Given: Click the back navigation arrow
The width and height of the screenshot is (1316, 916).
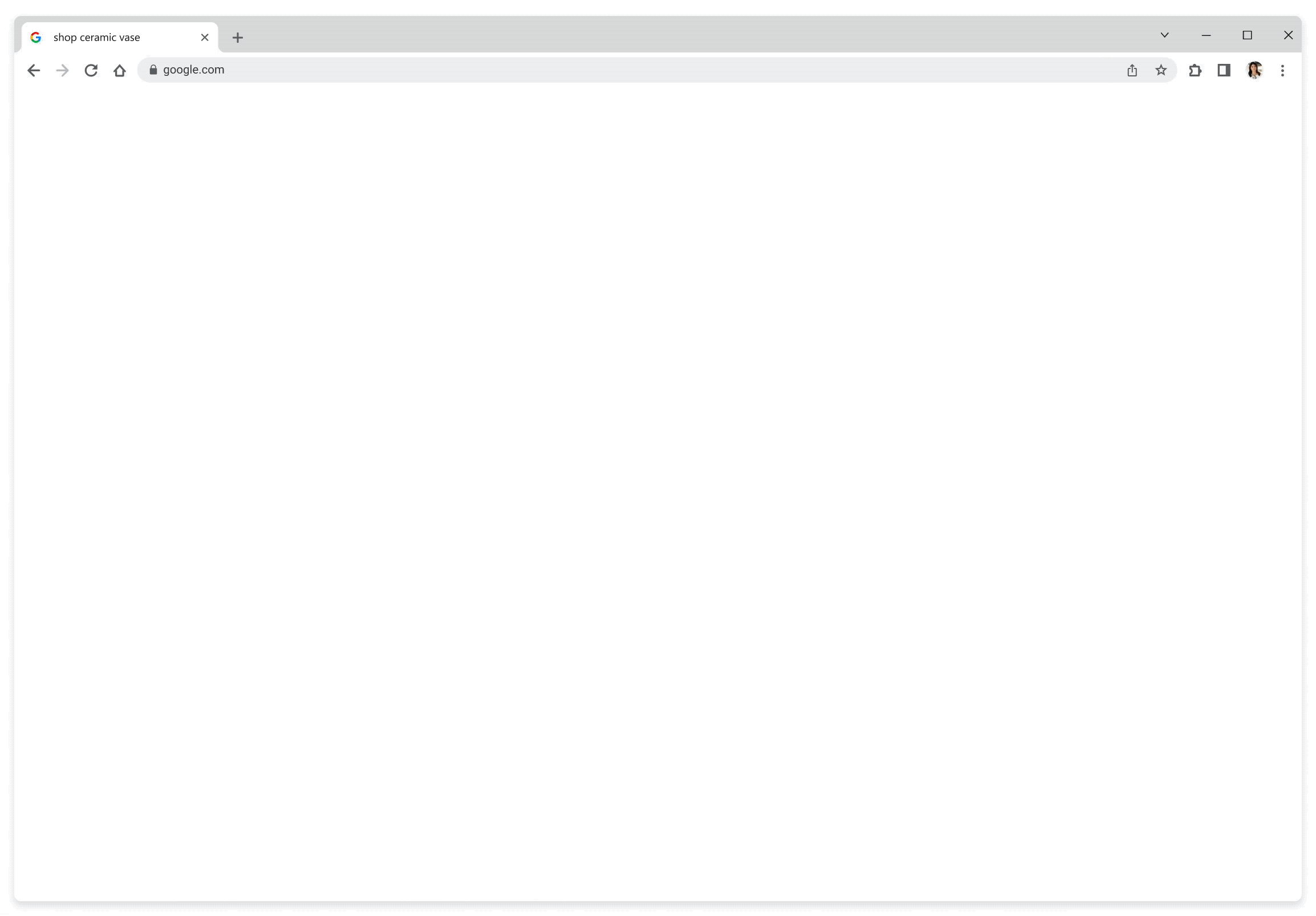Looking at the screenshot, I should 33,70.
